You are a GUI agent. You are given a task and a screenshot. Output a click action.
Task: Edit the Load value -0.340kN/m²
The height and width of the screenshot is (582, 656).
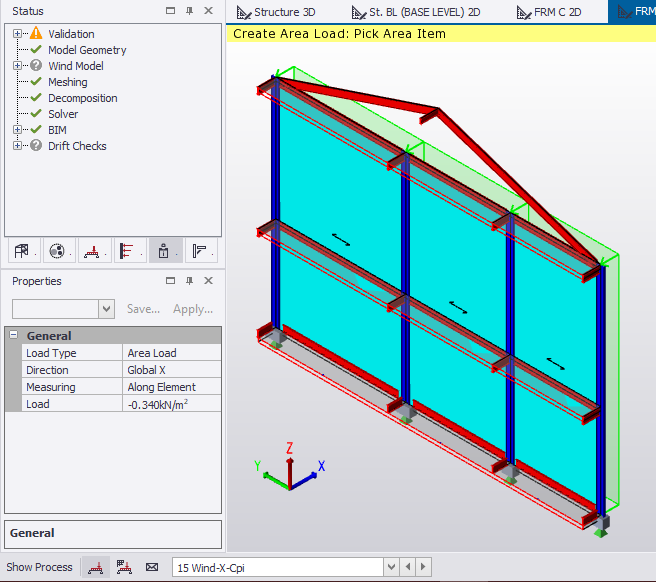(172, 404)
